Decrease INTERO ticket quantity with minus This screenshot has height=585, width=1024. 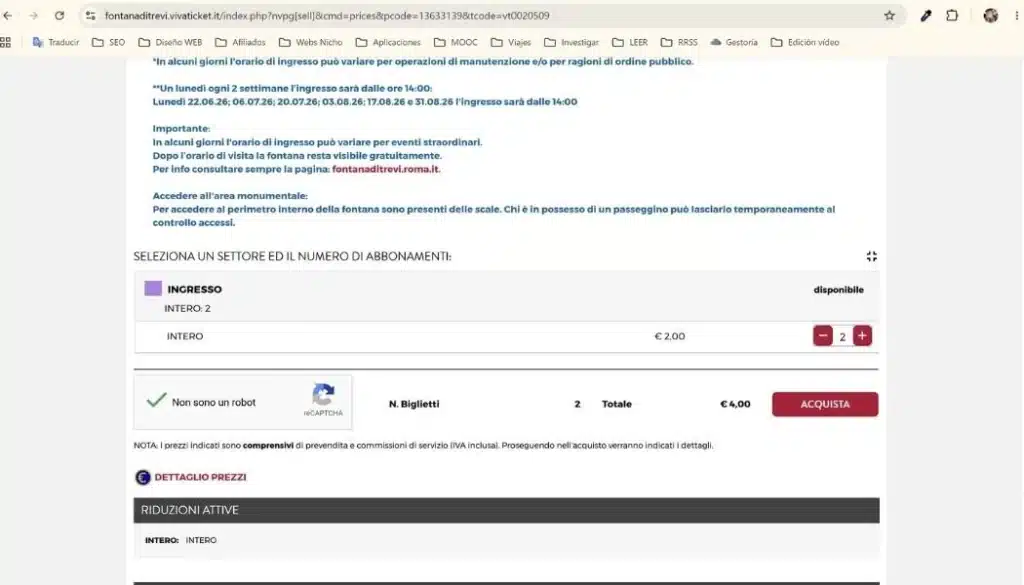coord(823,336)
